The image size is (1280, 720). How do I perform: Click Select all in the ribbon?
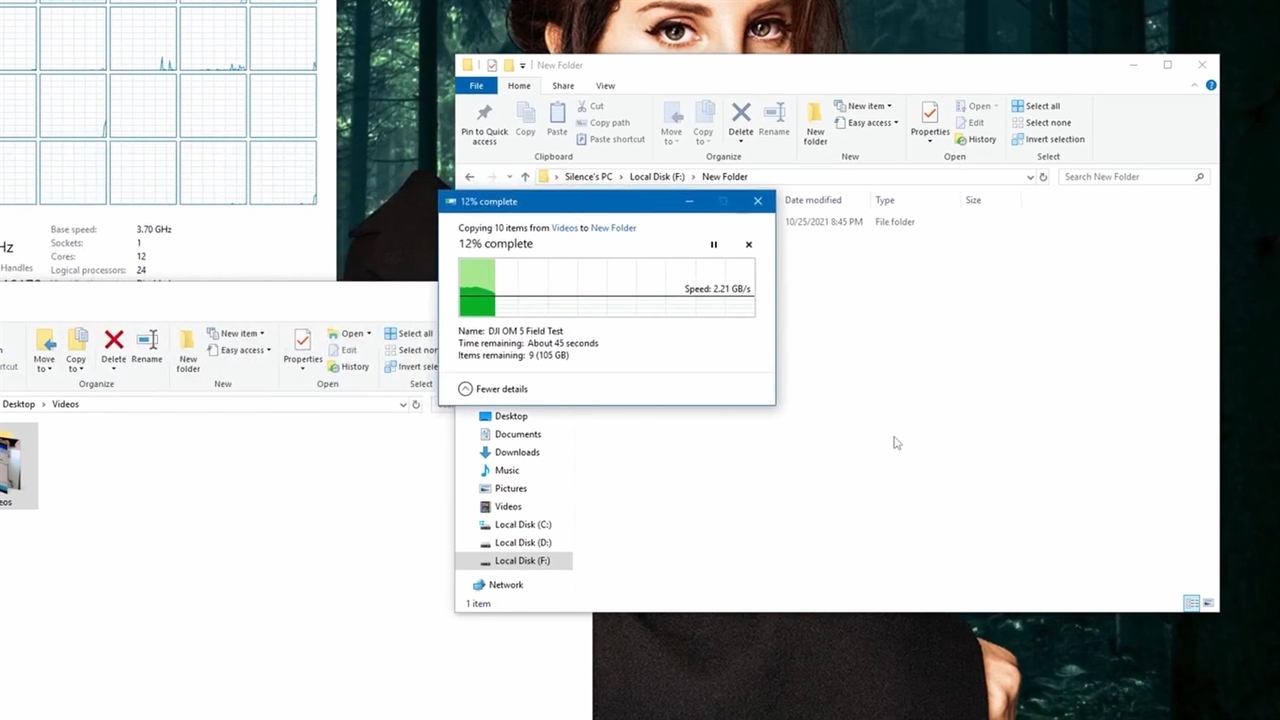click(1036, 106)
